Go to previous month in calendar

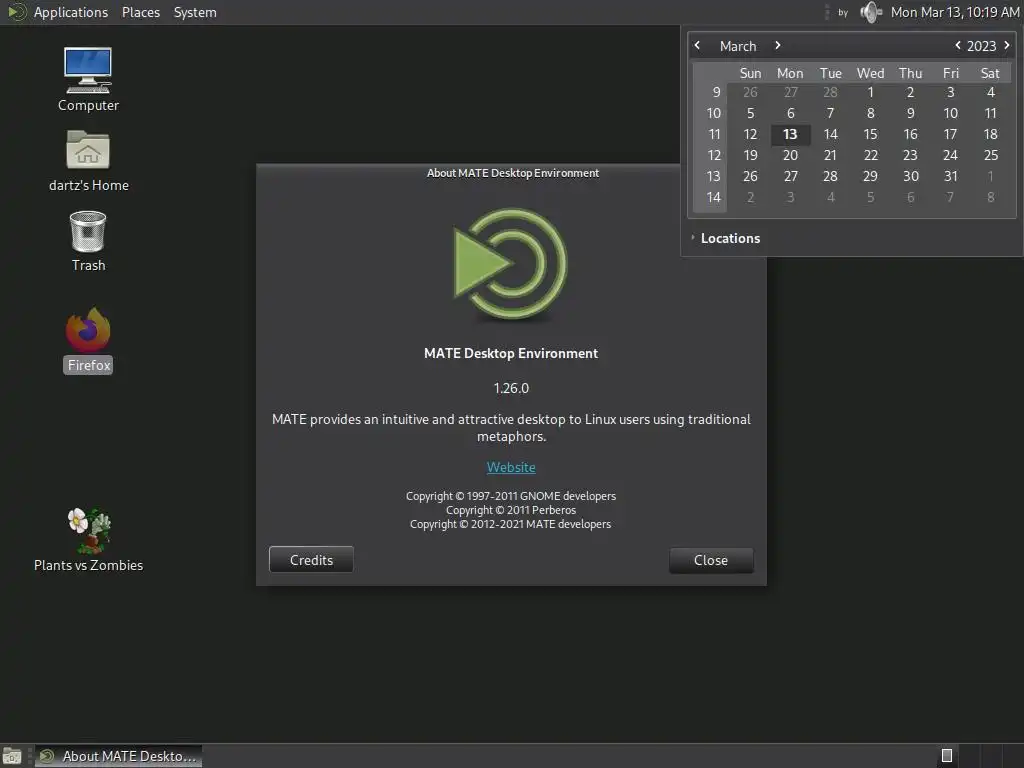(697, 45)
